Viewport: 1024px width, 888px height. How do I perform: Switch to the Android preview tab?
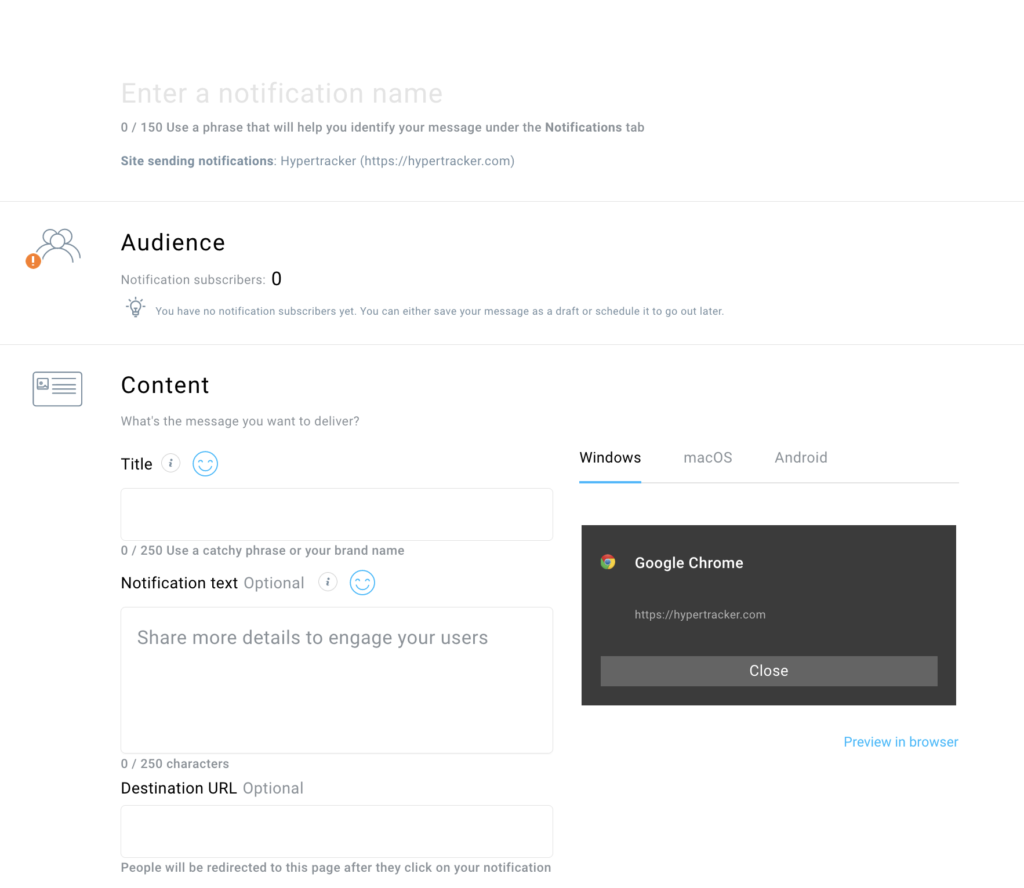click(x=800, y=457)
